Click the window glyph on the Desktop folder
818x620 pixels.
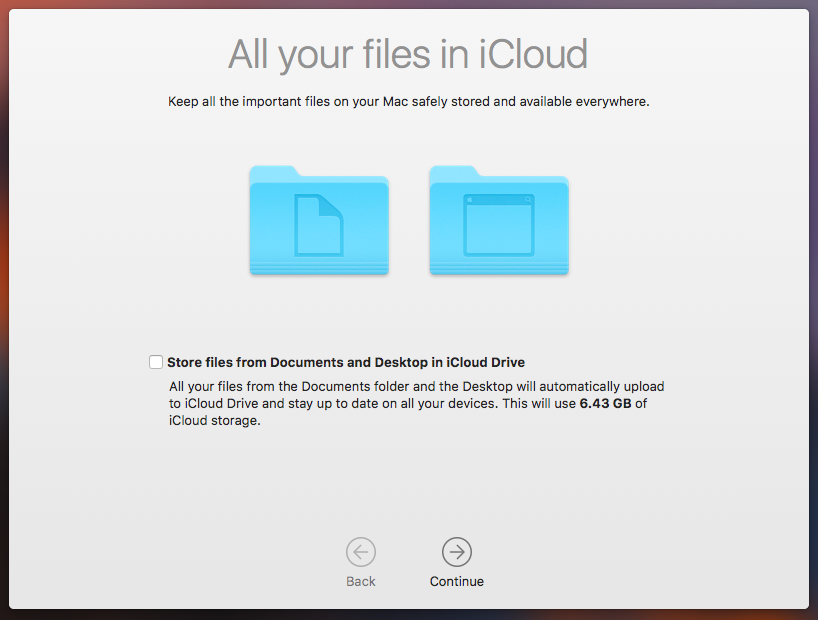tap(499, 225)
